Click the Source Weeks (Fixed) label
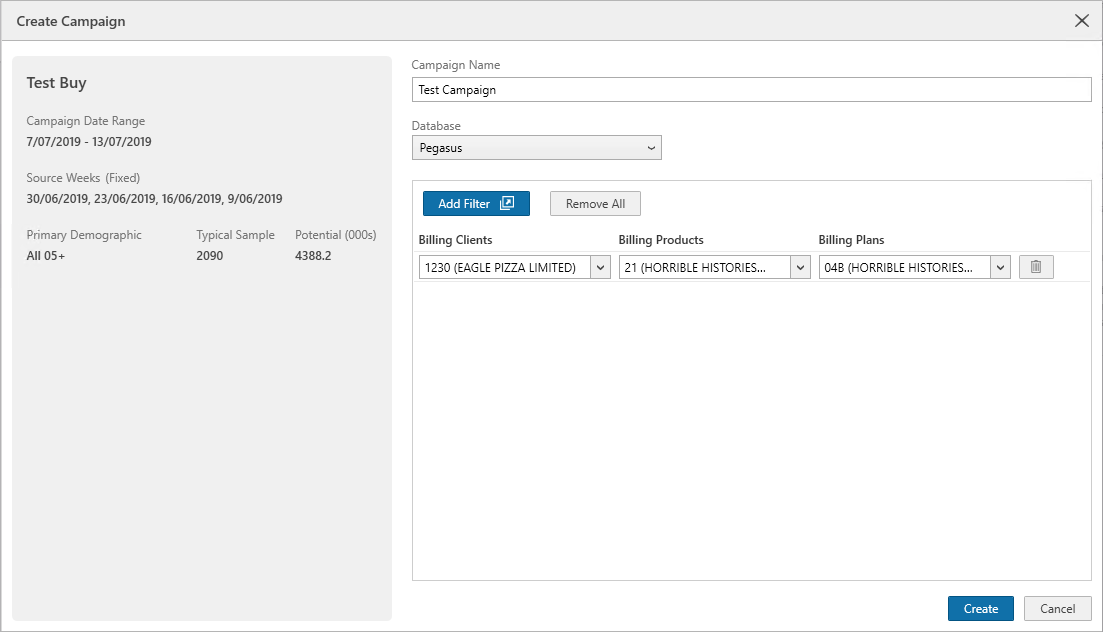1103x632 pixels. click(x=83, y=178)
